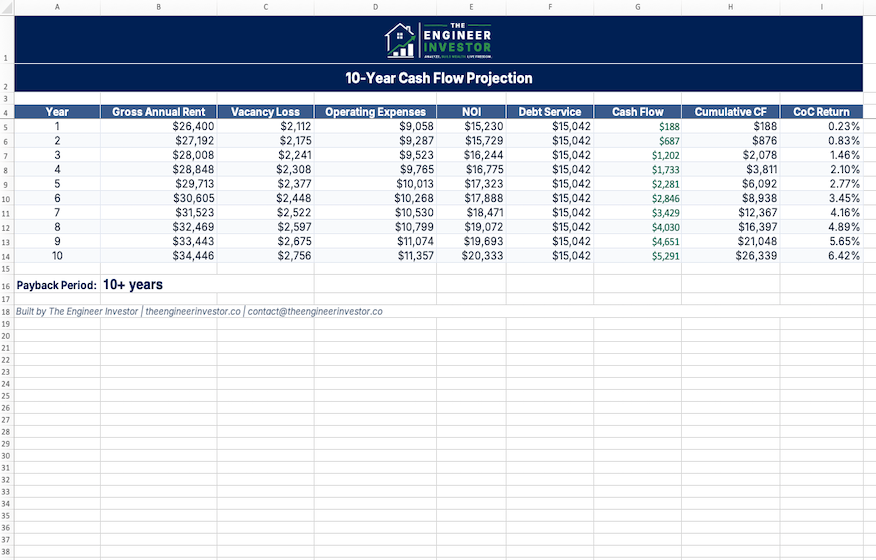
Task: Click gross rent value $34,446
Action: pyautogui.click(x=193, y=256)
